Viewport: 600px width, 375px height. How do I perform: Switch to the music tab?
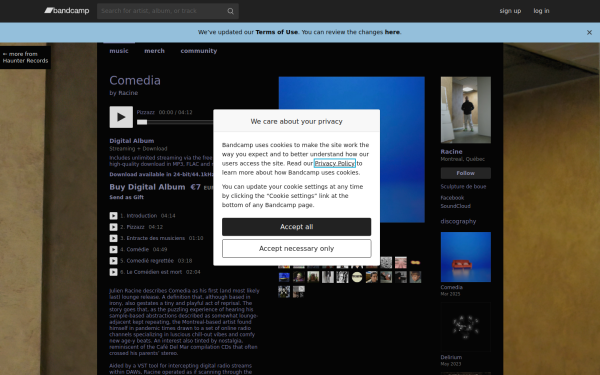point(119,51)
